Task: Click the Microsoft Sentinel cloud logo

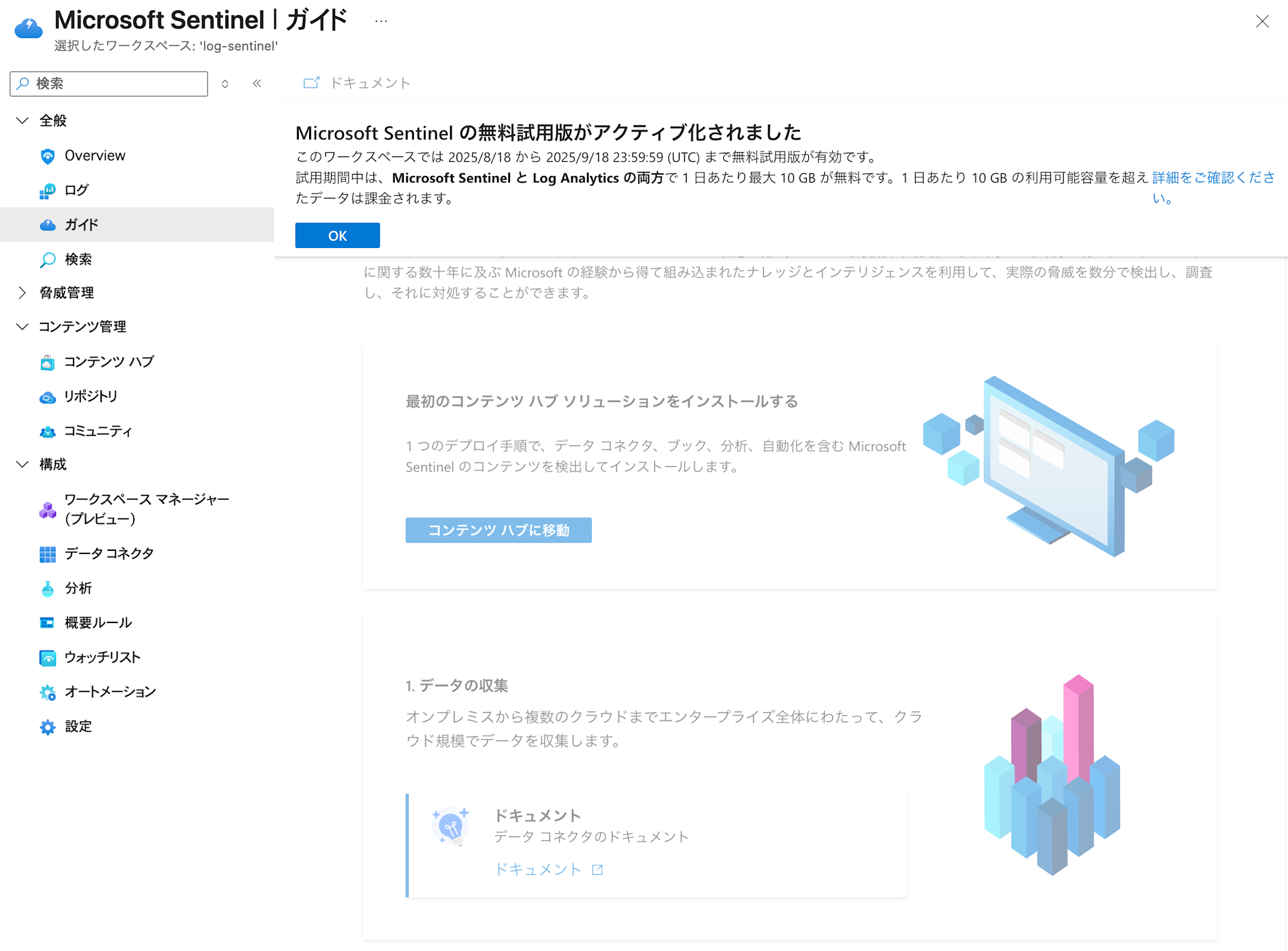Action: 28,28
